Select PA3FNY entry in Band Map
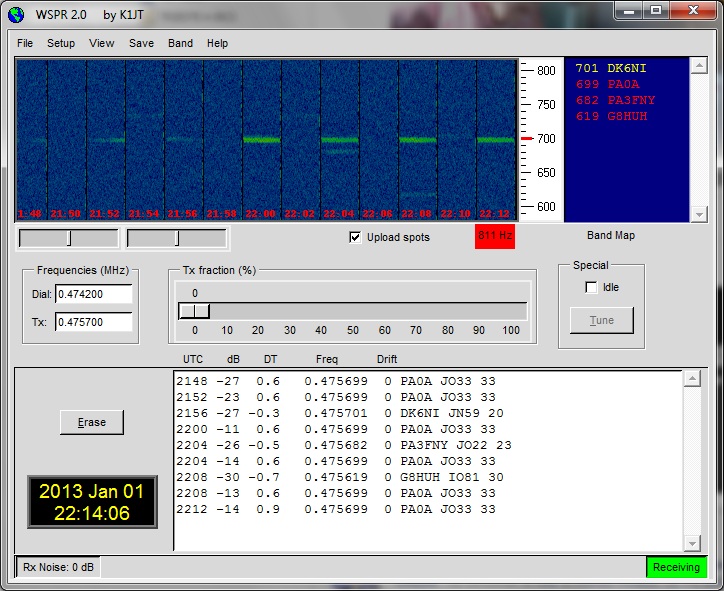Screen dimensions: 724x591 (615, 100)
